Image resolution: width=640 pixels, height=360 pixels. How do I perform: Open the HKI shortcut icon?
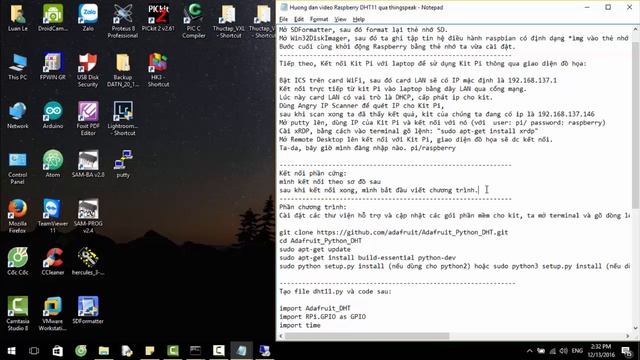pos(158,70)
